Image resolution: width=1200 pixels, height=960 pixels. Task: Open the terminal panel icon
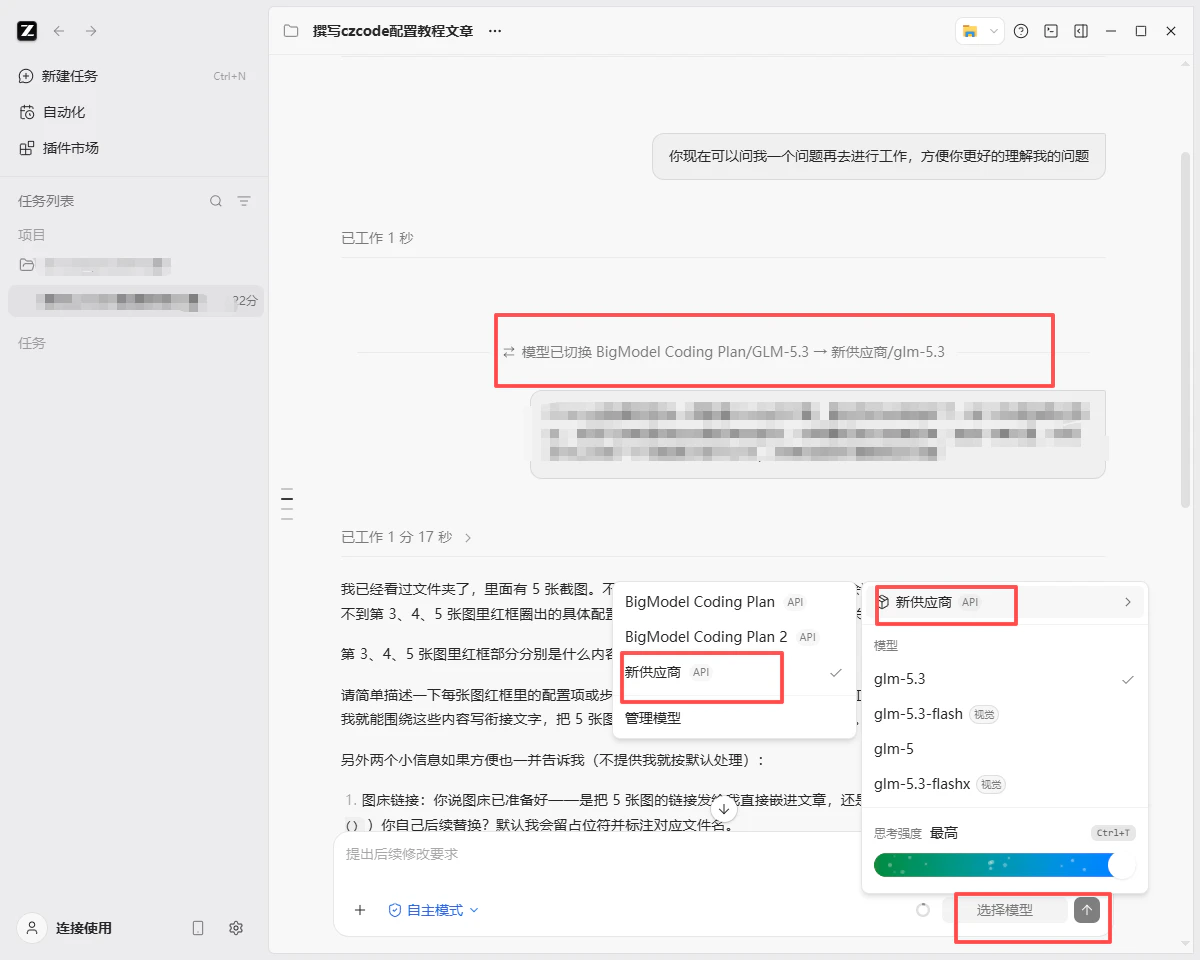pos(1051,31)
